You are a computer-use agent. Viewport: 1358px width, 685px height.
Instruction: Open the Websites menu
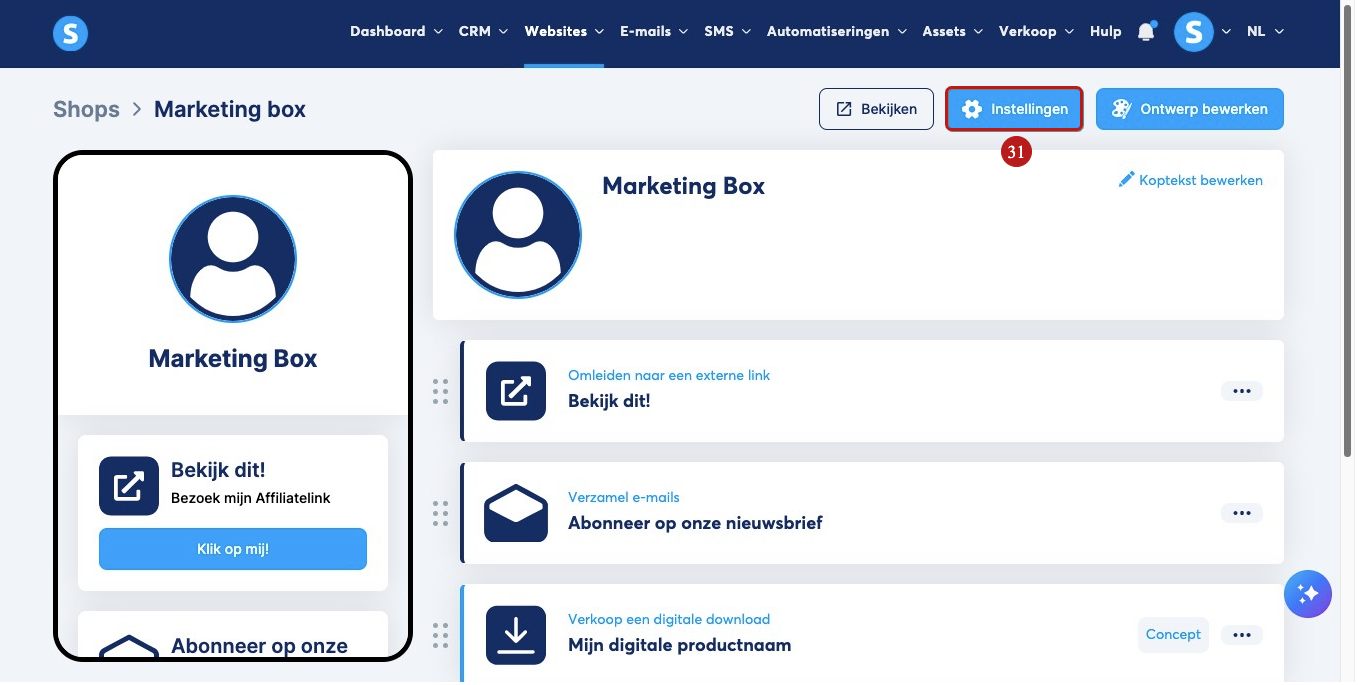pos(564,32)
